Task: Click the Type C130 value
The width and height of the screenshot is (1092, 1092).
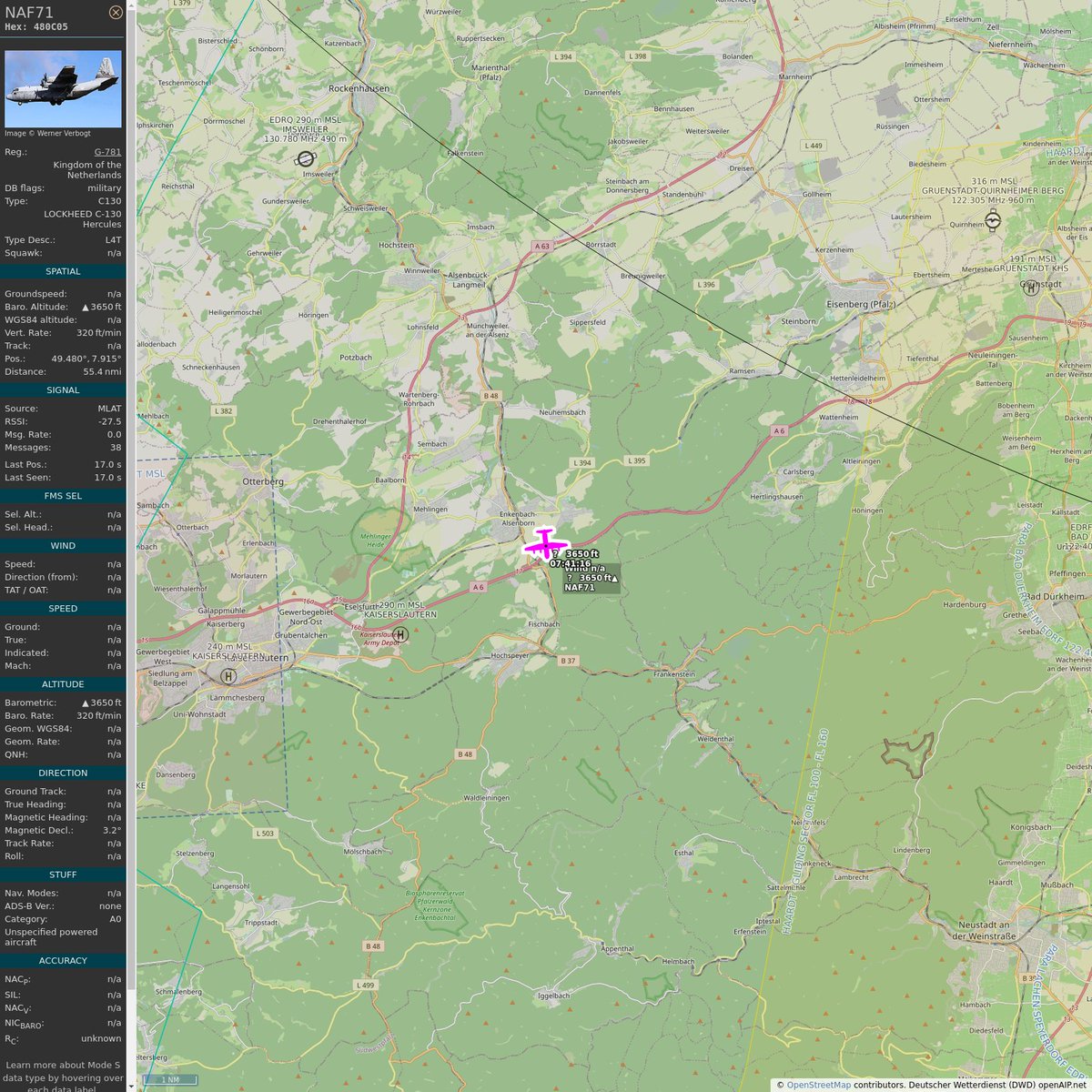Action: point(109,201)
